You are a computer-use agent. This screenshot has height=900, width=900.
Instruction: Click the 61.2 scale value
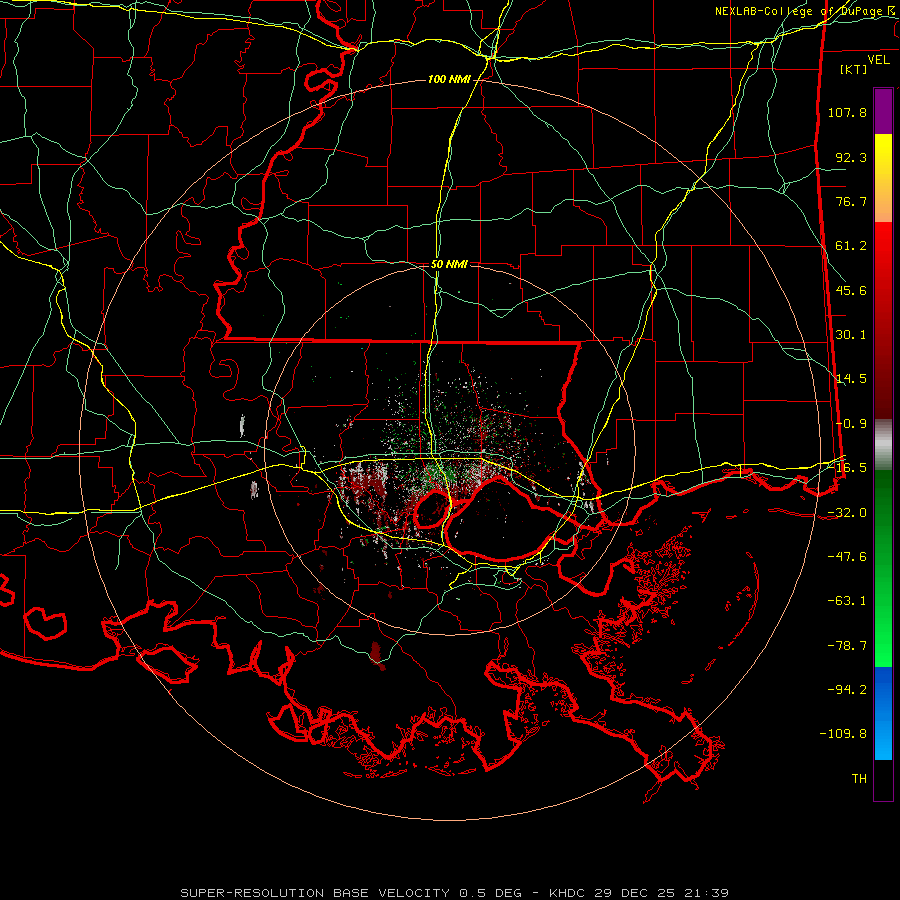[851, 246]
